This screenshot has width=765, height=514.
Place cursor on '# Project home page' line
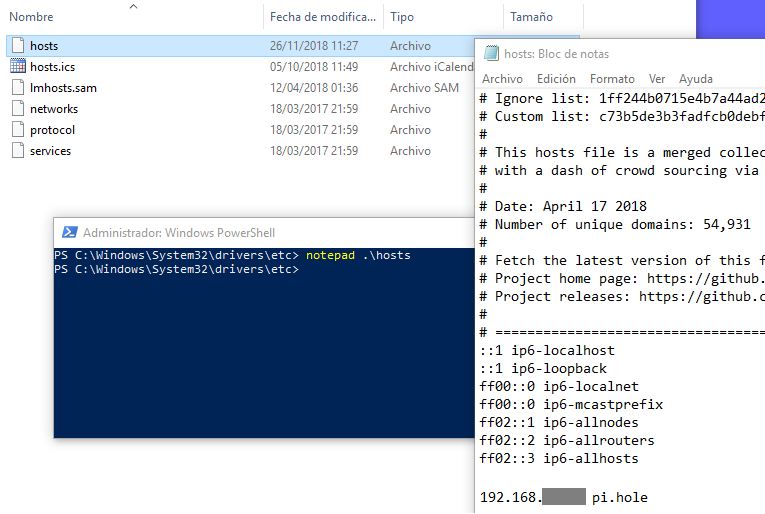pyautogui.click(x=622, y=278)
